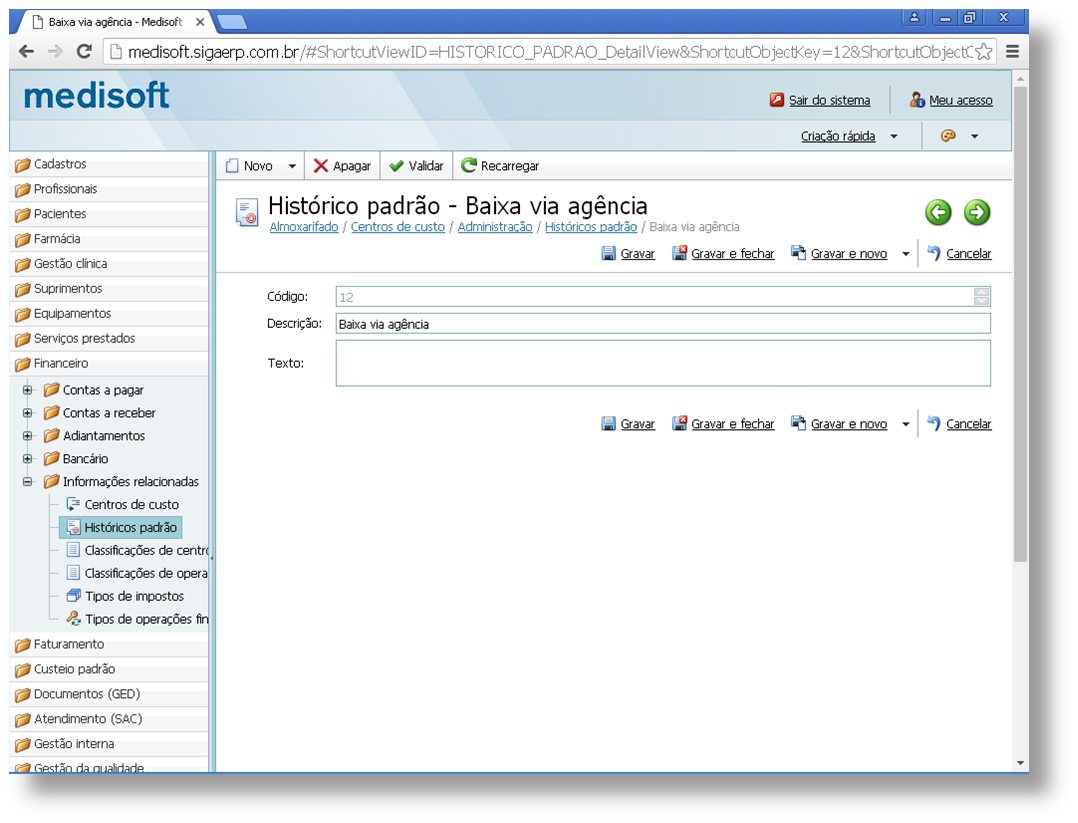The width and height of the screenshot is (1078, 823).
Task: Open the Farmácia menu folder
Action: click(109, 239)
